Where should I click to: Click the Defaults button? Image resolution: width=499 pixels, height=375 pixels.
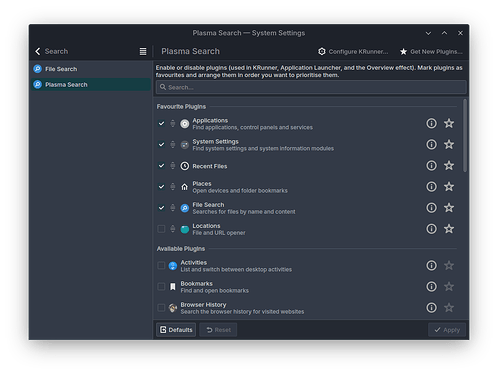pos(176,330)
